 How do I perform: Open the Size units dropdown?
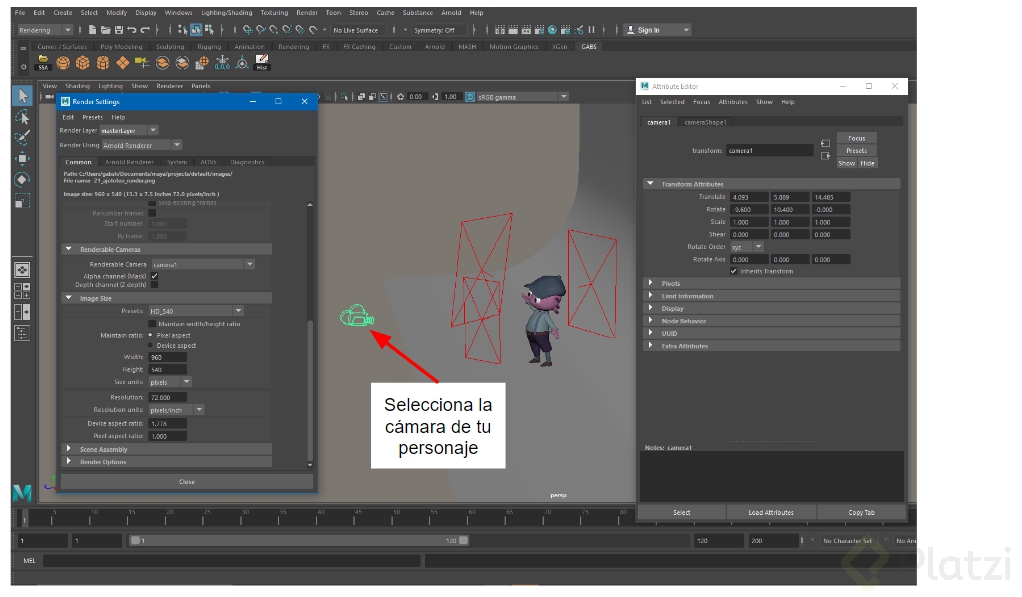pos(170,383)
